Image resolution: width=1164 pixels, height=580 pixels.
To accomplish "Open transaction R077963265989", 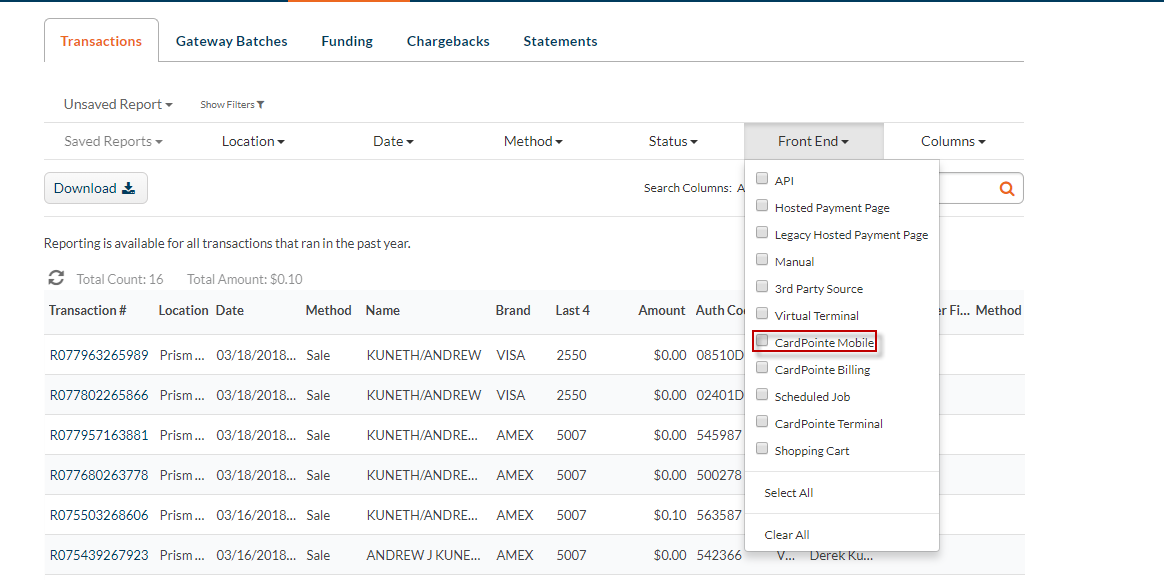I will point(99,355).
